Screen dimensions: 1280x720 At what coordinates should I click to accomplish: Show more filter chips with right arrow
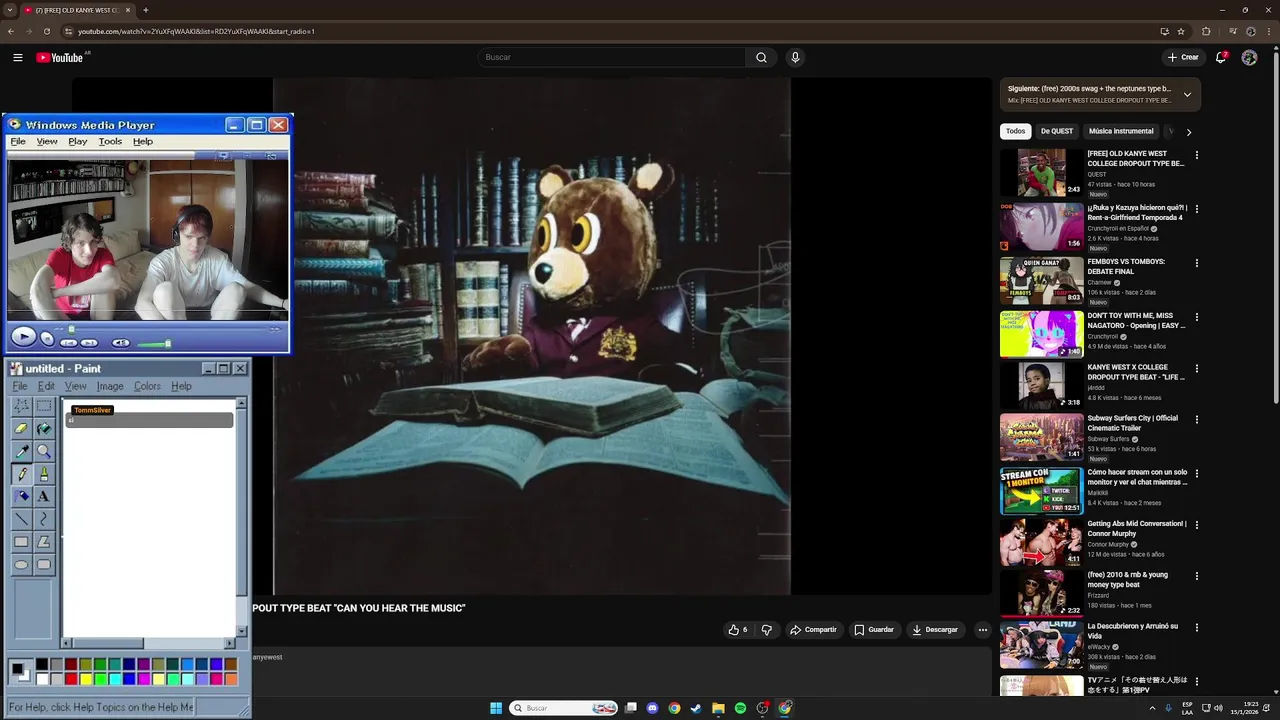click(1189, 132)
